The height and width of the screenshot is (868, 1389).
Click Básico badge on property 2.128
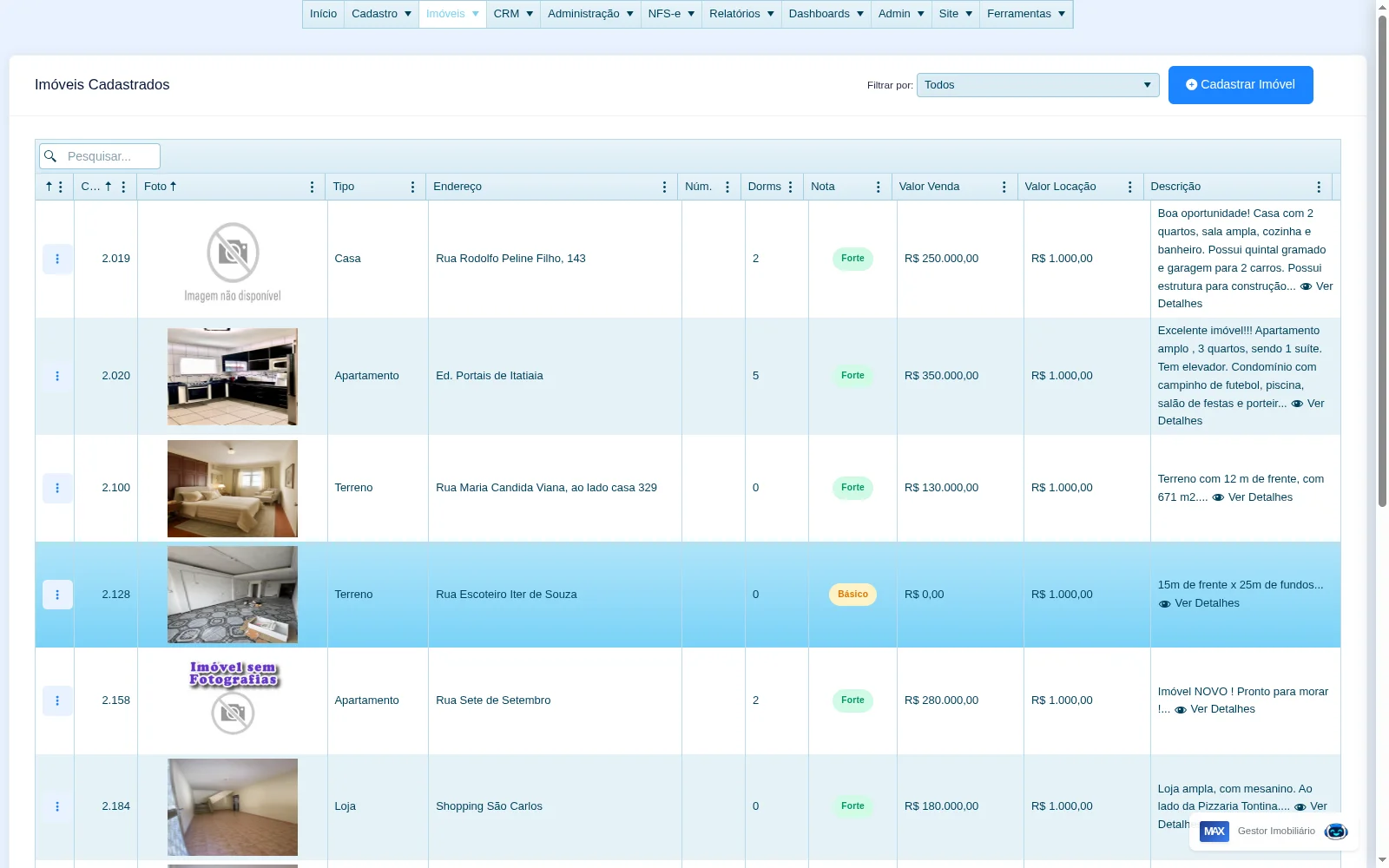(852, 595)
